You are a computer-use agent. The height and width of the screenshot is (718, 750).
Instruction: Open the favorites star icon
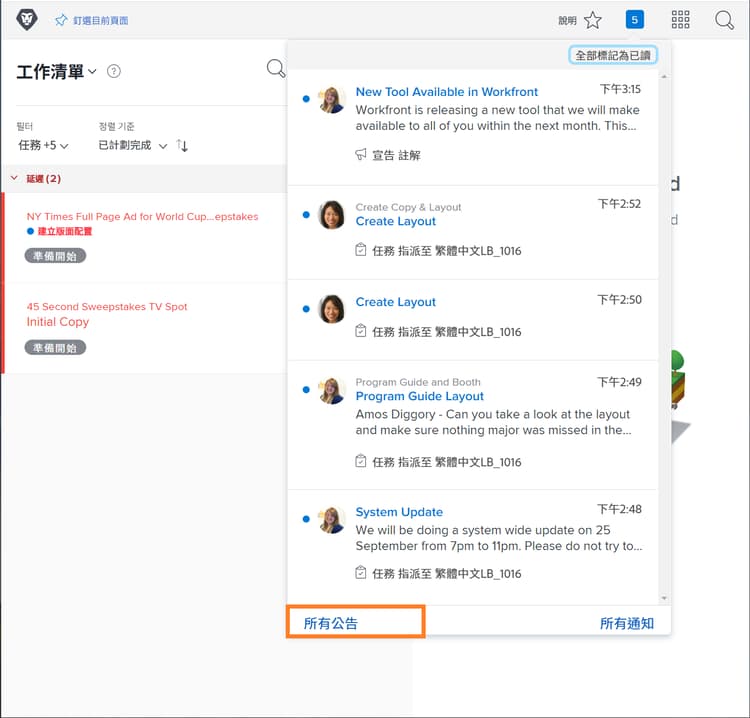click(x=593, y=20)
